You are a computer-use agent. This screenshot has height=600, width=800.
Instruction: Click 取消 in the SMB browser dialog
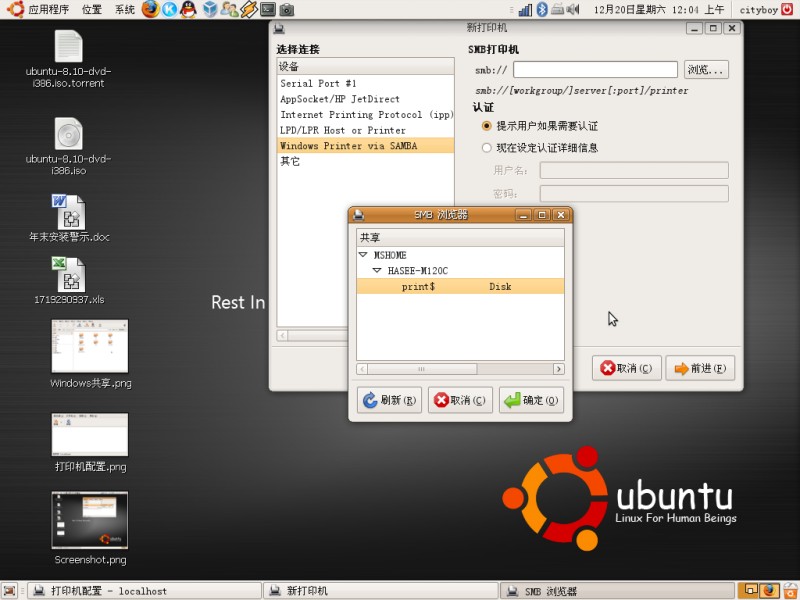460,400
